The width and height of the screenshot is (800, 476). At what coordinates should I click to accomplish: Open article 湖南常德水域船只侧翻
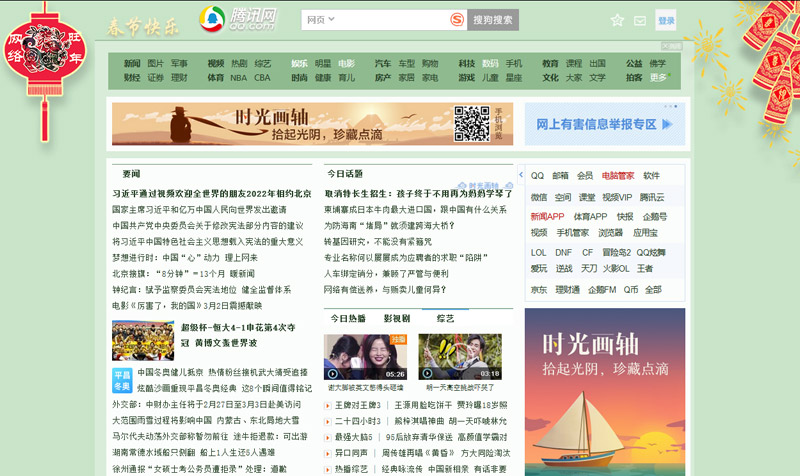coord(194,452)
